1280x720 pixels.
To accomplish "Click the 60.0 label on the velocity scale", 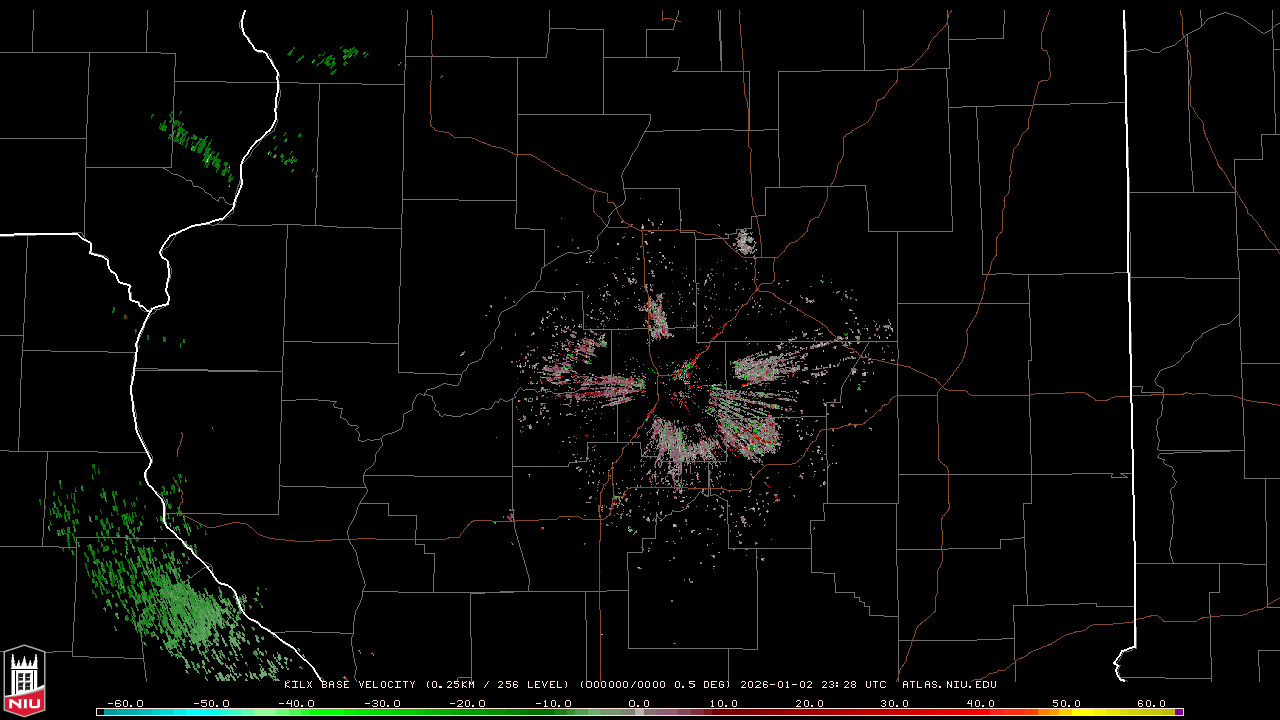I will pos(1152,703).
